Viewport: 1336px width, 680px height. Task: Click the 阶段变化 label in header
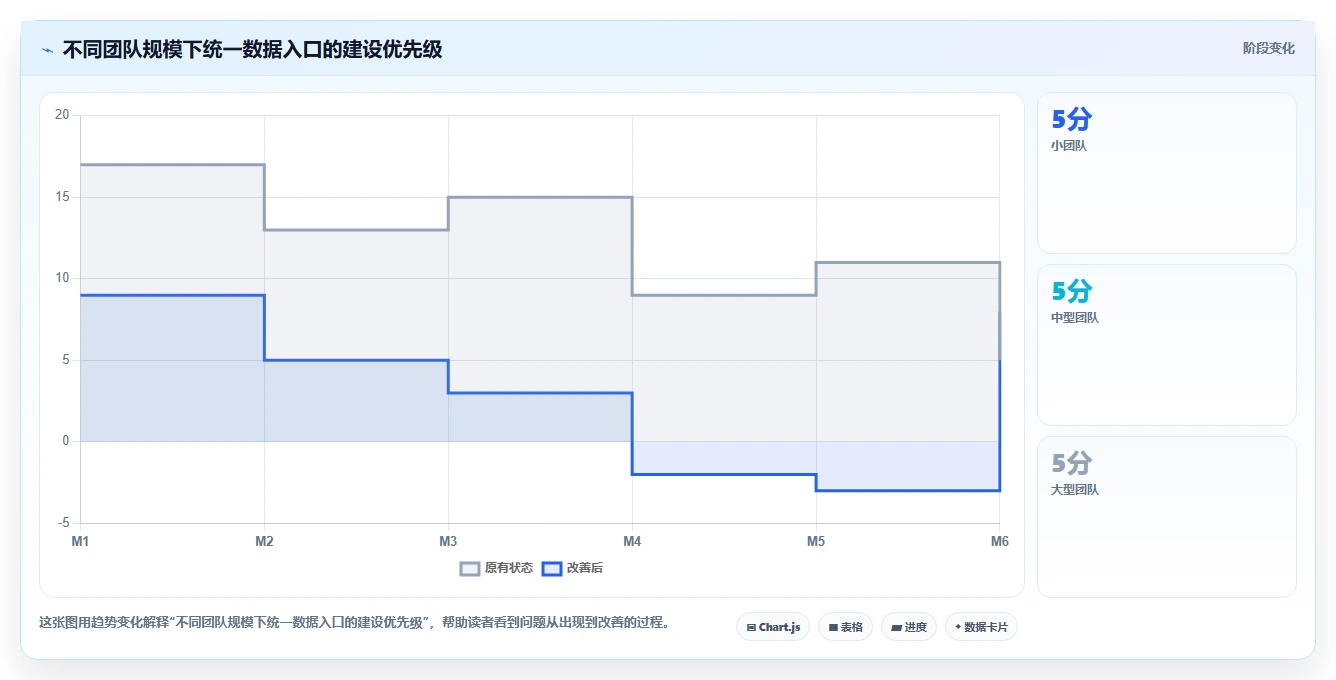[x=1268, y=48]
